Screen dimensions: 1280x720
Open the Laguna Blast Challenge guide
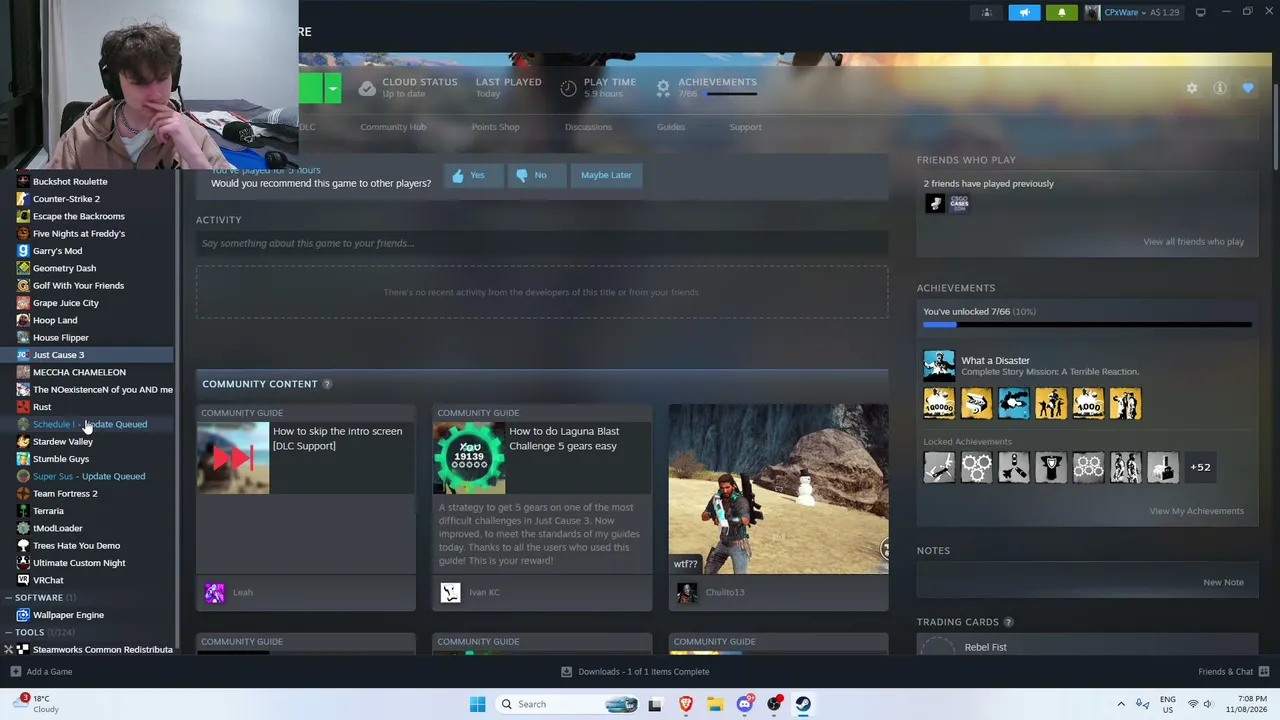[x=542, y=507]
